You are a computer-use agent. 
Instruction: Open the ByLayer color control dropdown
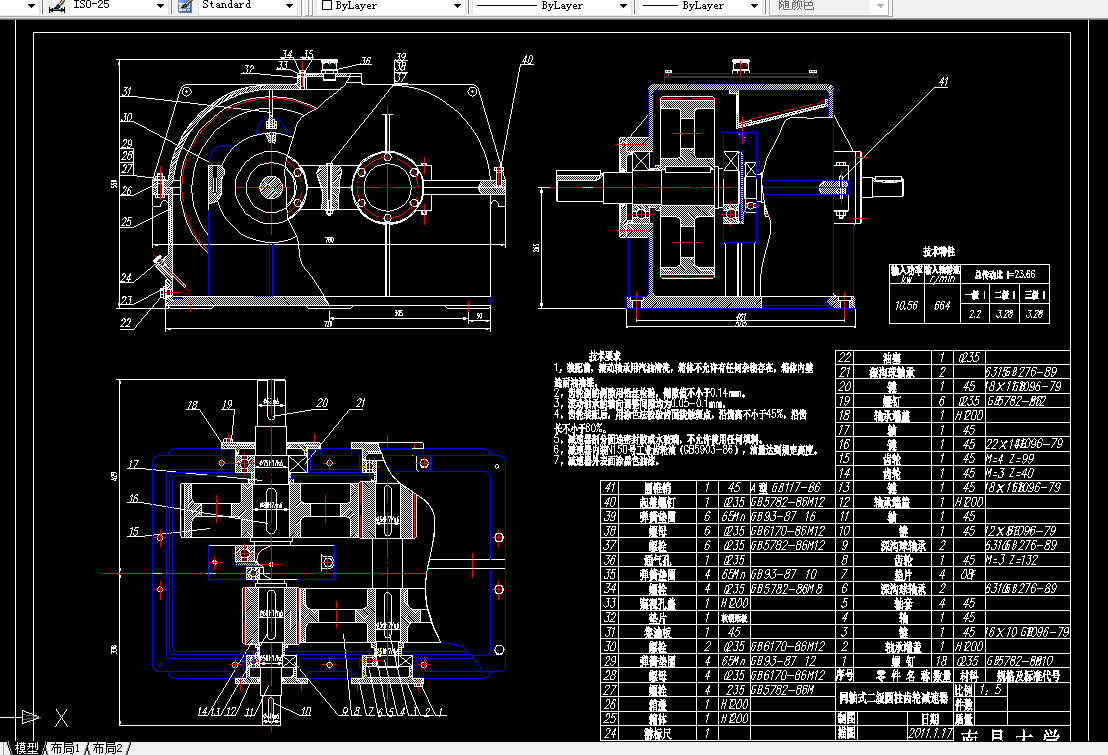click(x=456, y=6)
